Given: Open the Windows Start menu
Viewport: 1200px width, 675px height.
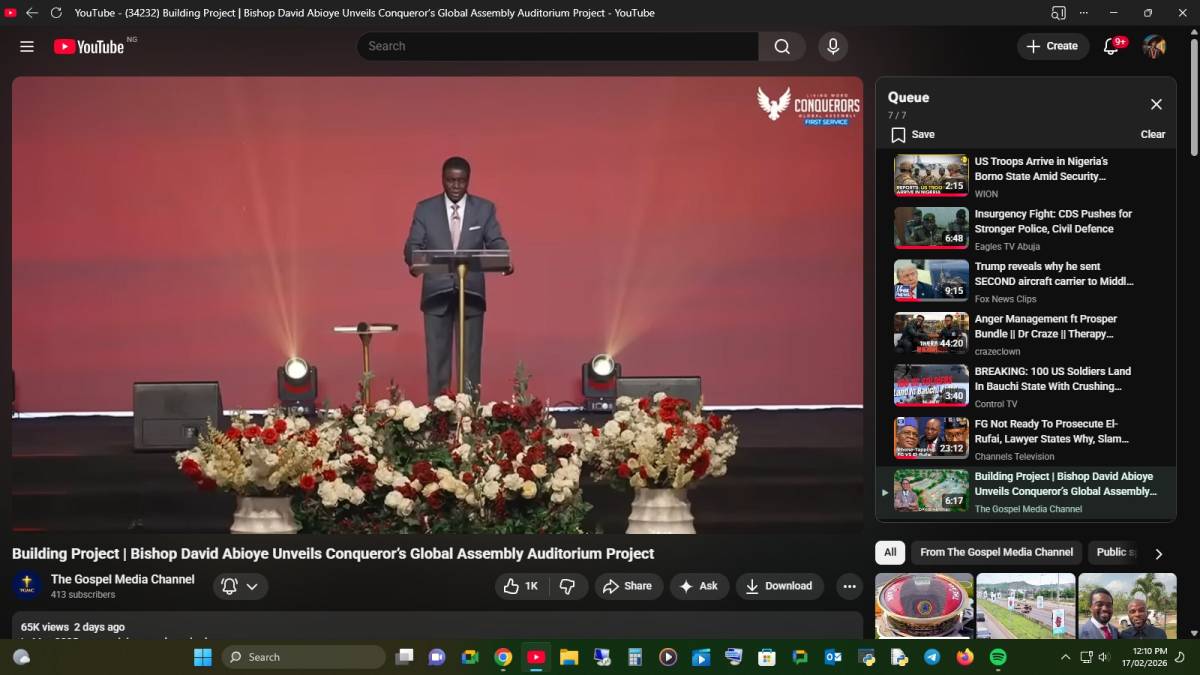Looking at the screenshot, I should (202, 657).
